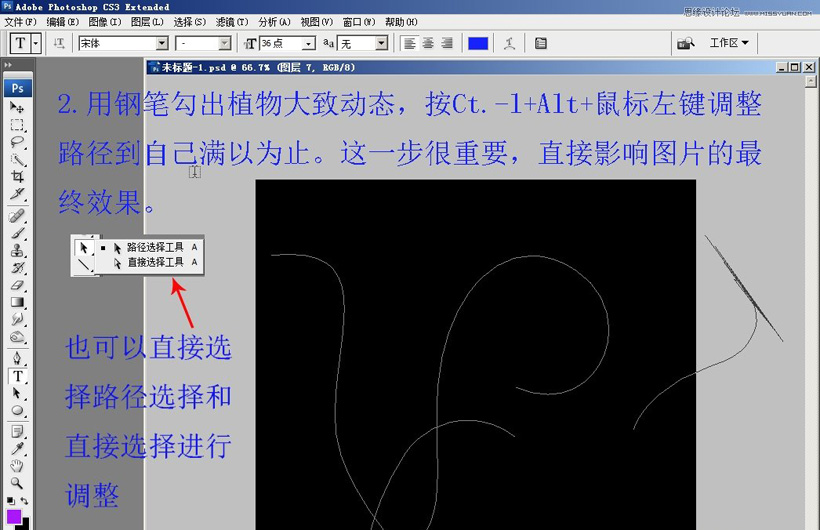This screenshot has width=820, height=530.
Task: Open the font style dropdown
Action: [225, 43]
